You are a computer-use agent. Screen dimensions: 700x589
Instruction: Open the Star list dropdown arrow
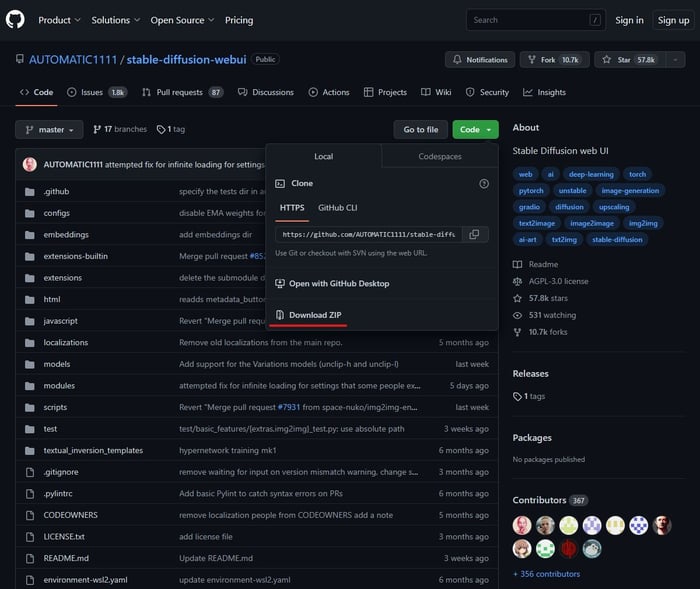(675, 59)
